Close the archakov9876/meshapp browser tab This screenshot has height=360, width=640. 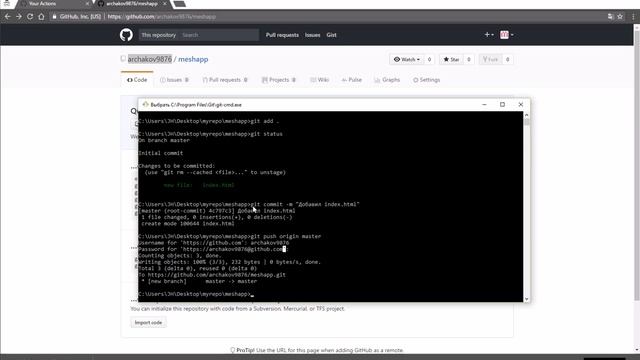click(x=164, y=4)
